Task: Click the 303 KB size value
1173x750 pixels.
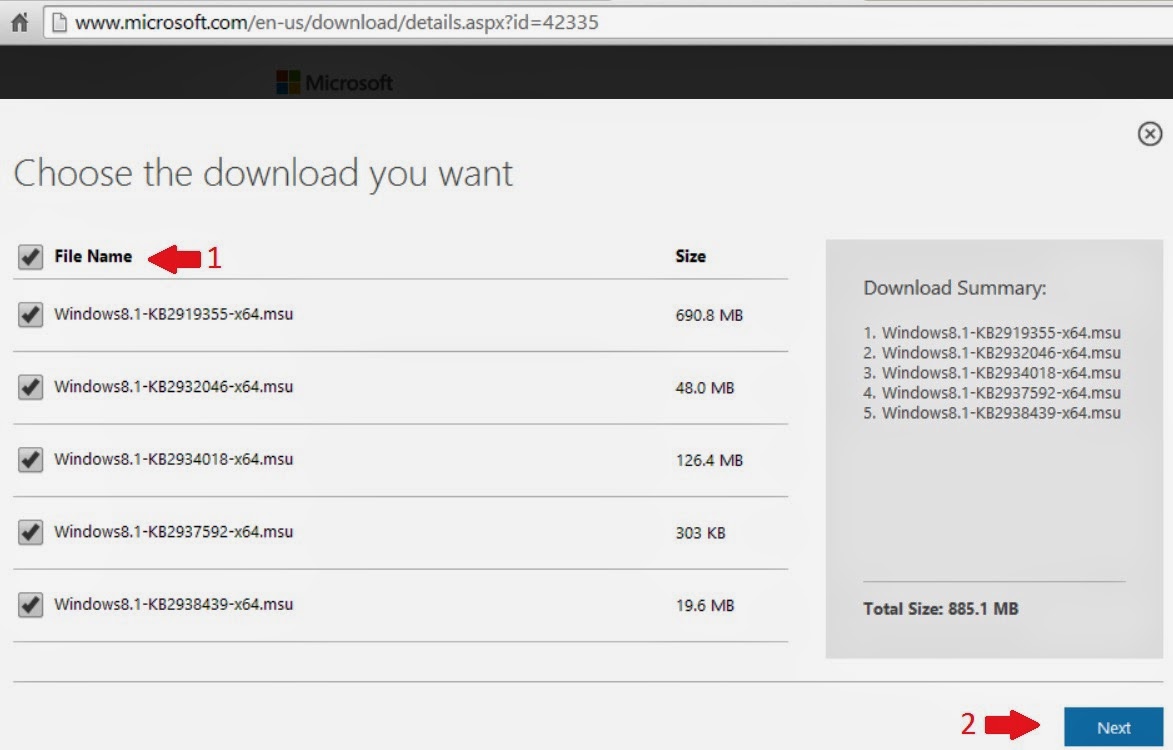Action: [700, 532]
